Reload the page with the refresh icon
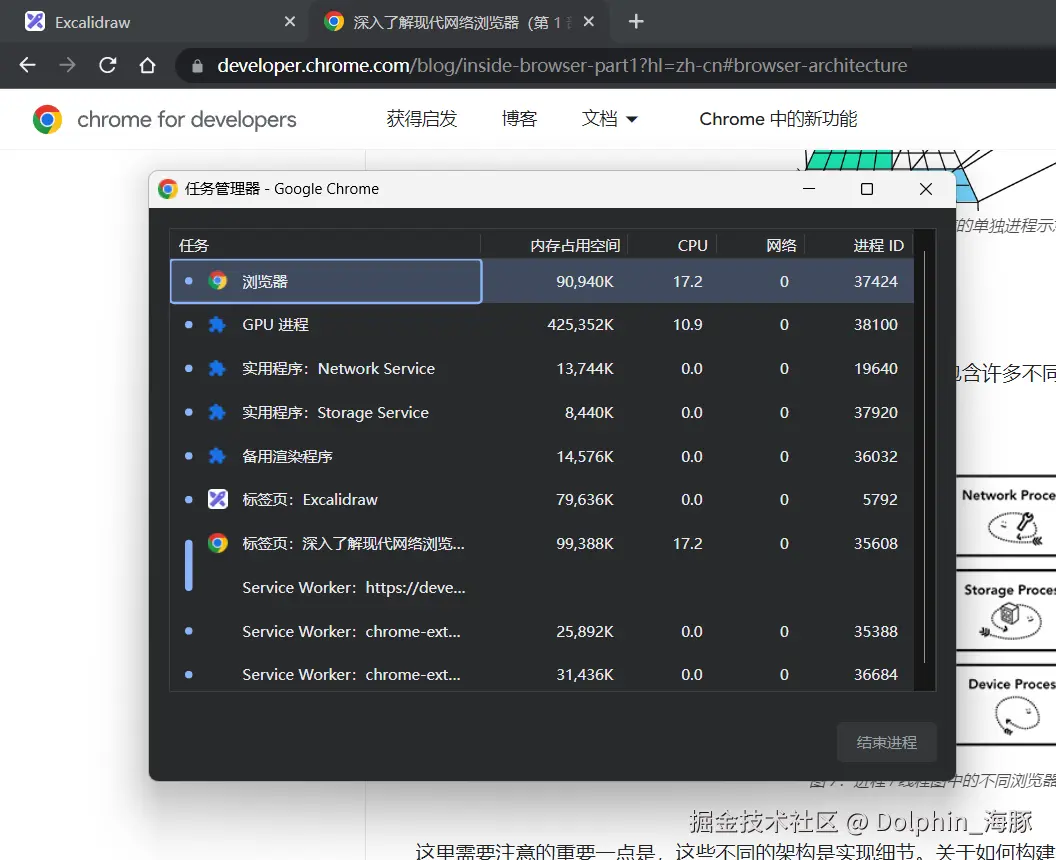The image size is (1056, 860). pos(108,65)
